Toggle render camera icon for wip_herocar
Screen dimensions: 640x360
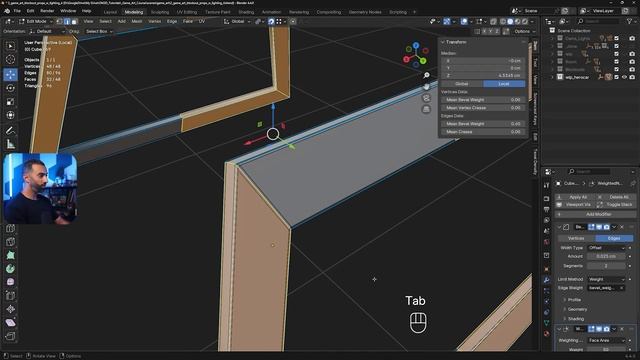point(632,77)
